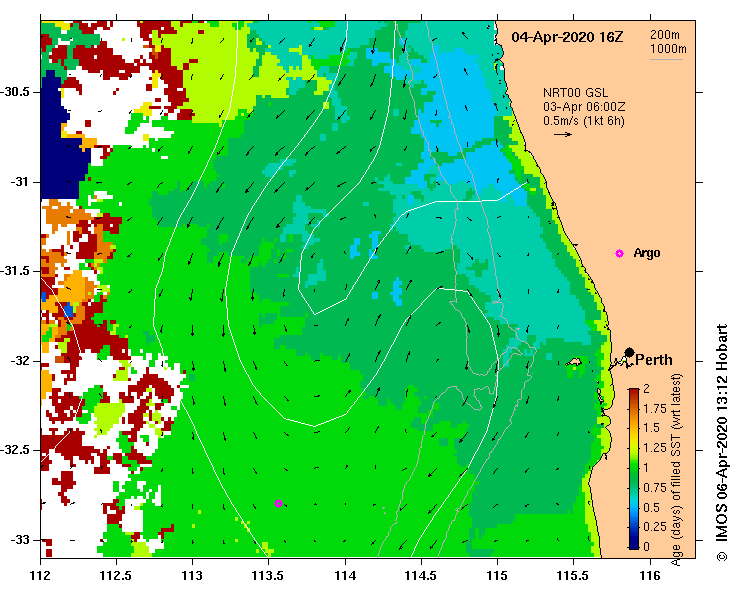Click the 200m depth contour legend label
This screenshot has width=739, height=592.
[x=665, y=35]
